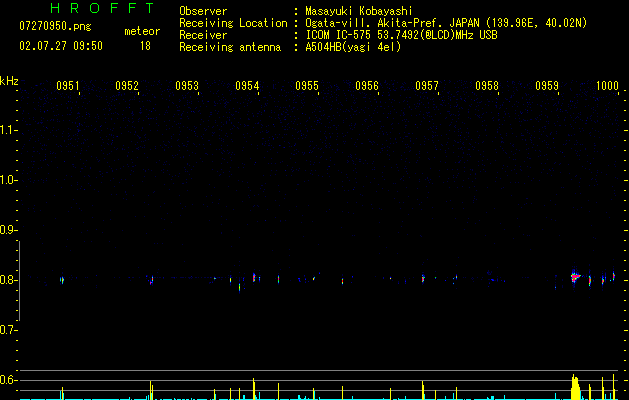Screen dimensions: 629x400
Task: Click the A504HB(yagi 4el) antenna text
Action: (x=353, y=47)
